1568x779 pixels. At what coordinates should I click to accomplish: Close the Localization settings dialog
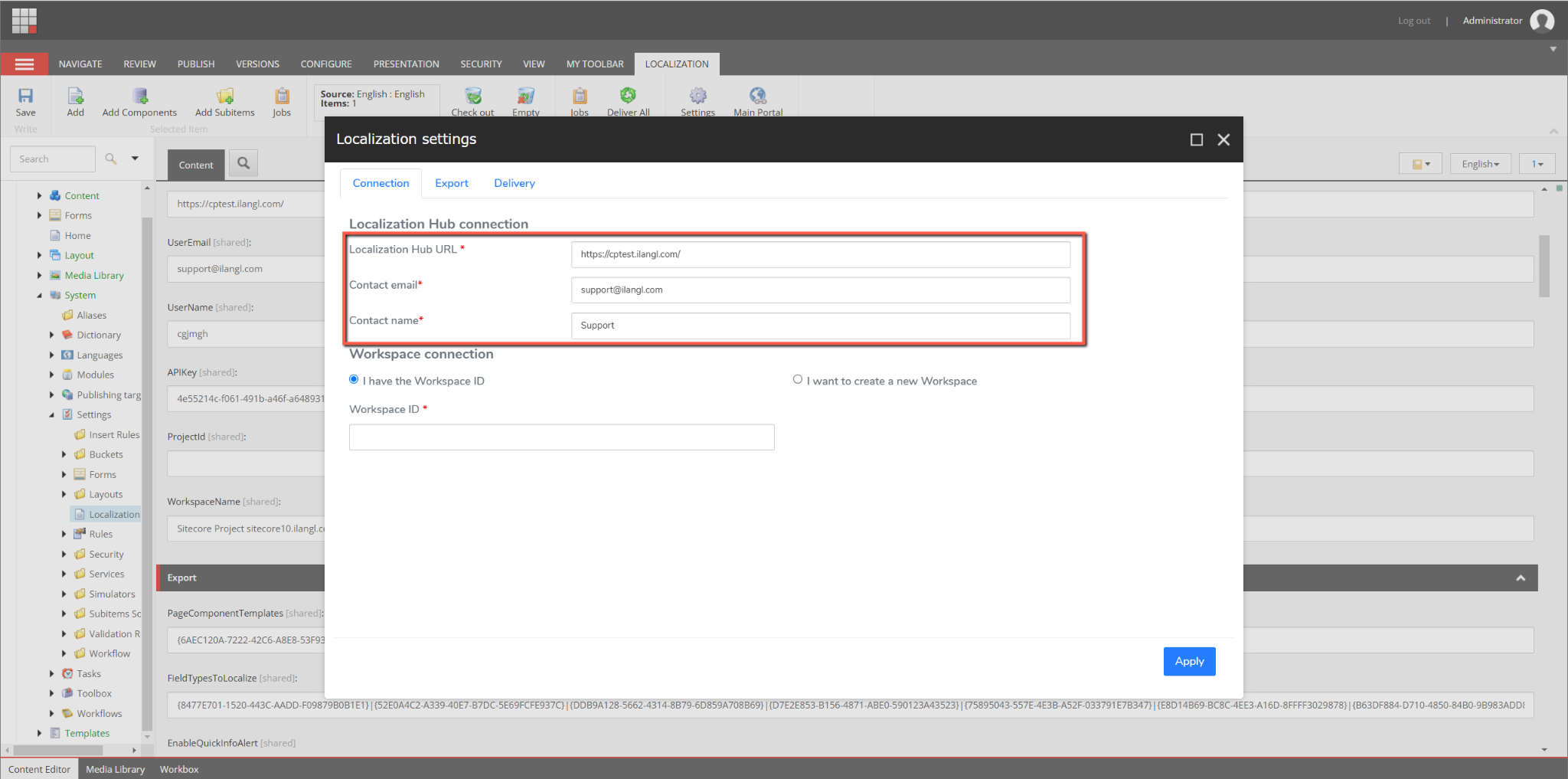click(x=1223, y=139)
